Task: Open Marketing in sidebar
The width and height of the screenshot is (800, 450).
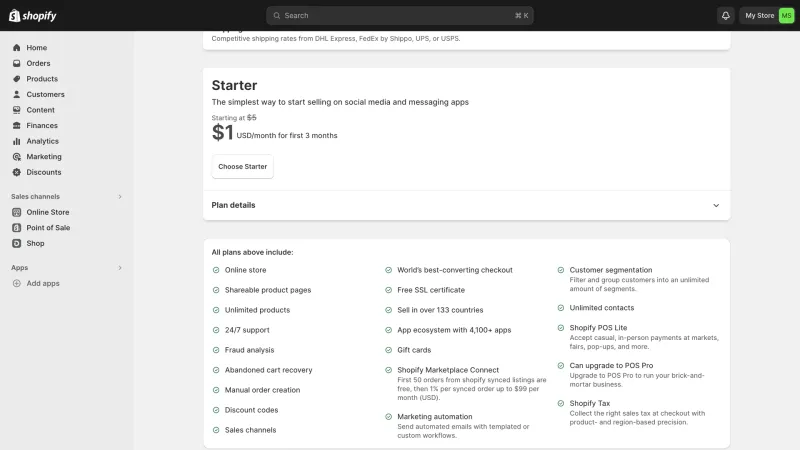Action: (44, 157)
